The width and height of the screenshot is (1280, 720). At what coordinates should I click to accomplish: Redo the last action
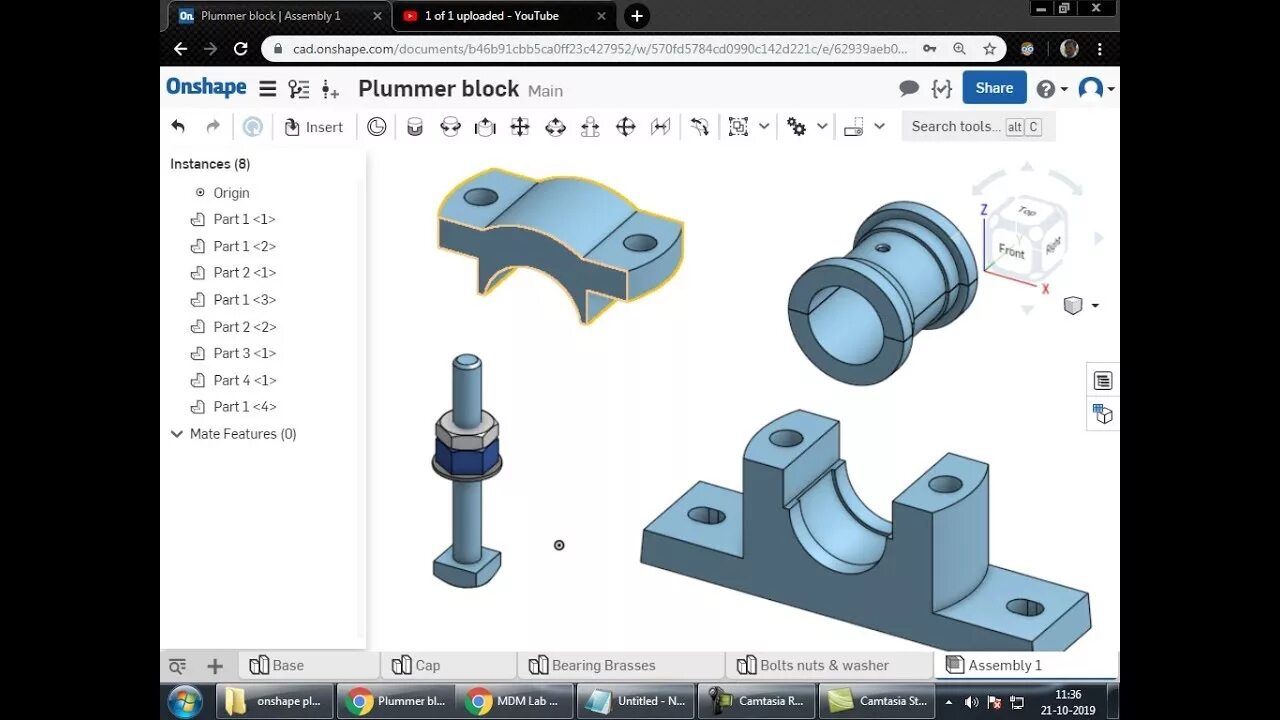213,126
